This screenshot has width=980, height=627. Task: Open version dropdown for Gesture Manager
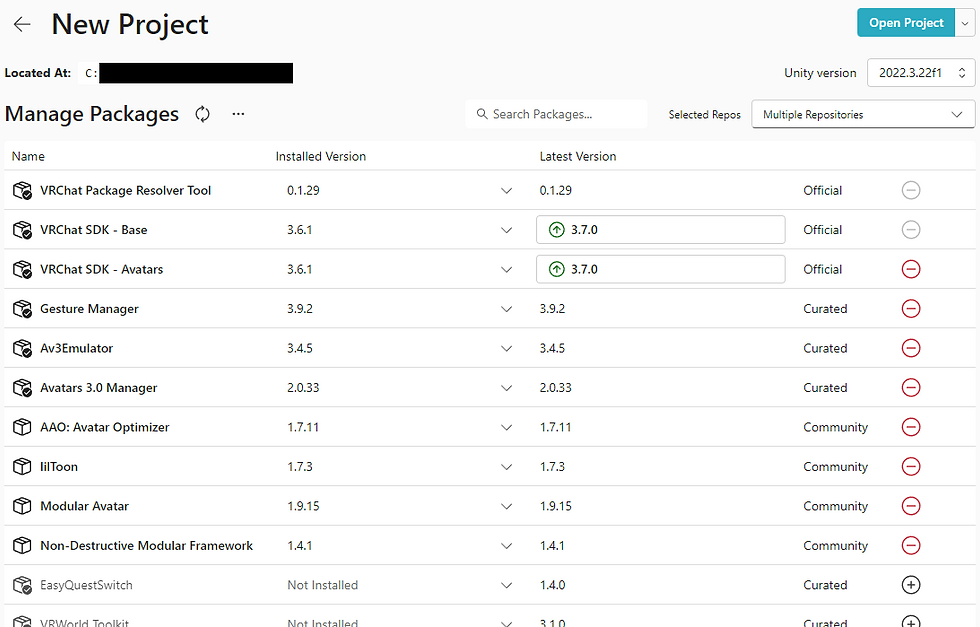coord(506,309)
